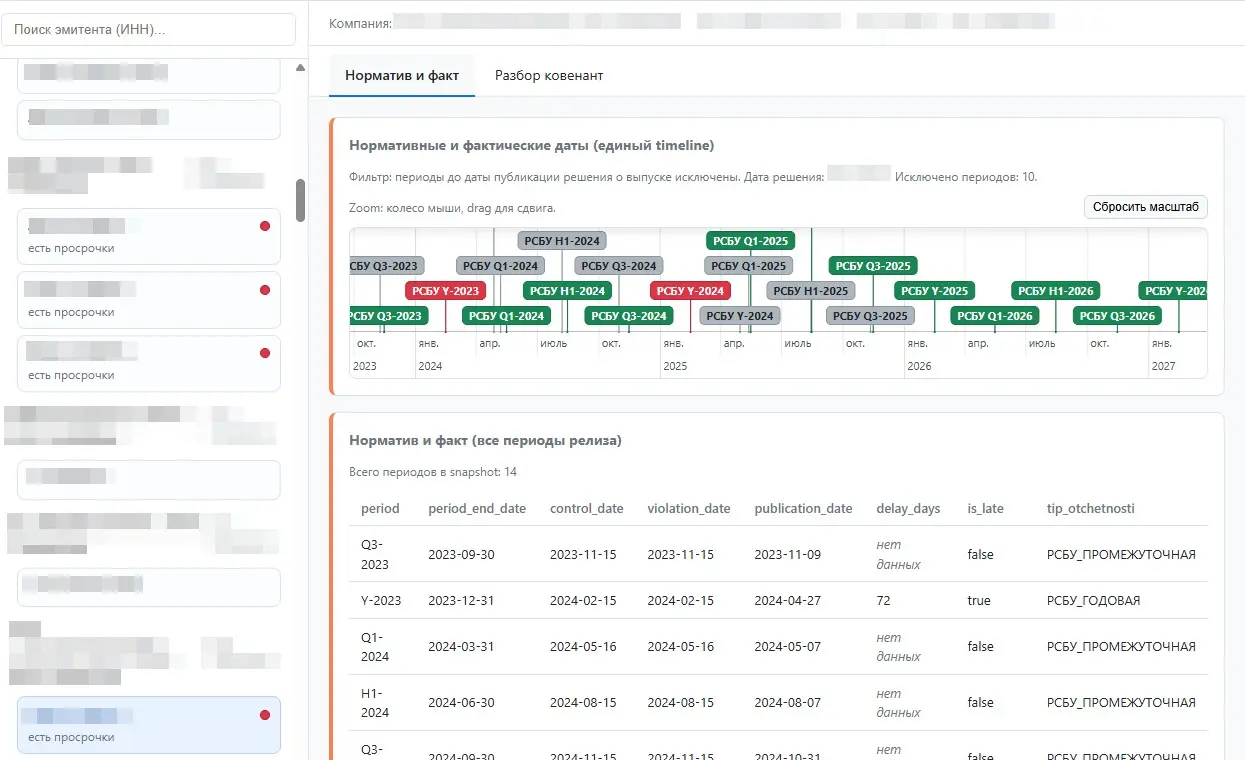Image resolution: width=1245 pixels, height=760 pixels.
Task: Click the publication_date column header
Action: click(804, 509)
